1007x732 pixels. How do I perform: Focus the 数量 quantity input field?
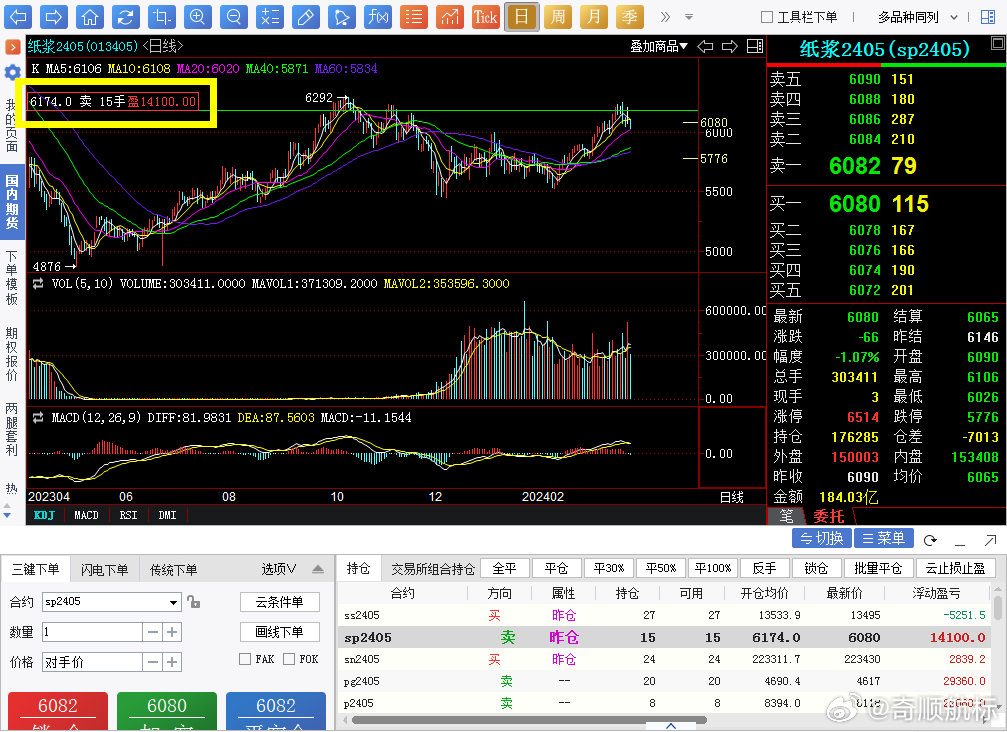click(x=92, y=632)
